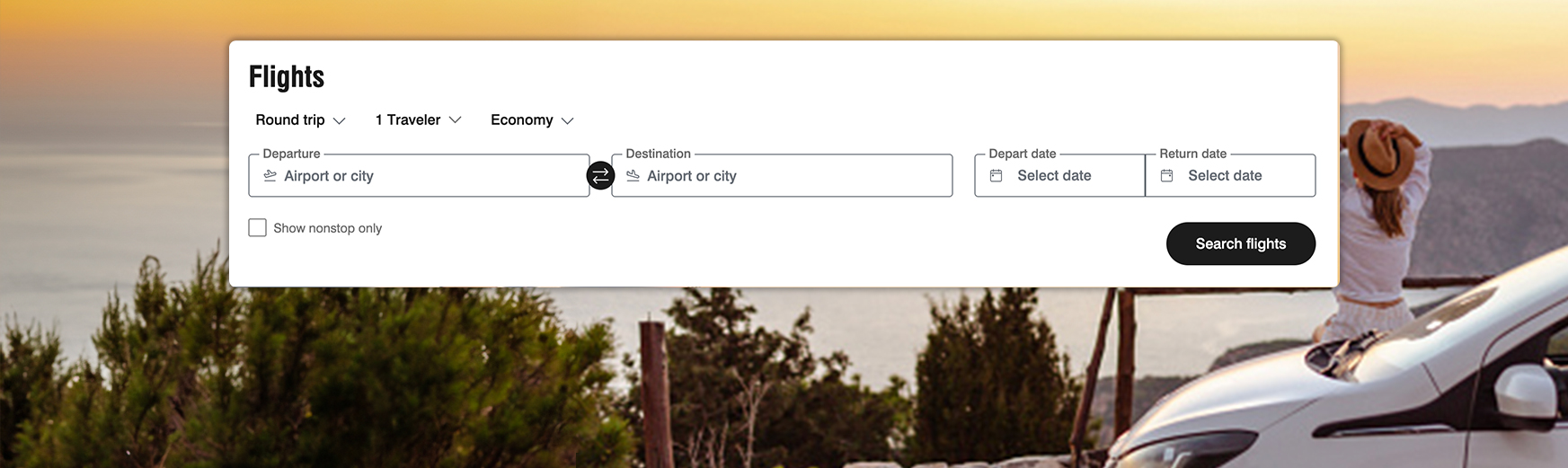Open the Round trip dropdown
This screenshot has width=1568, height=468.
click(300, 119)
